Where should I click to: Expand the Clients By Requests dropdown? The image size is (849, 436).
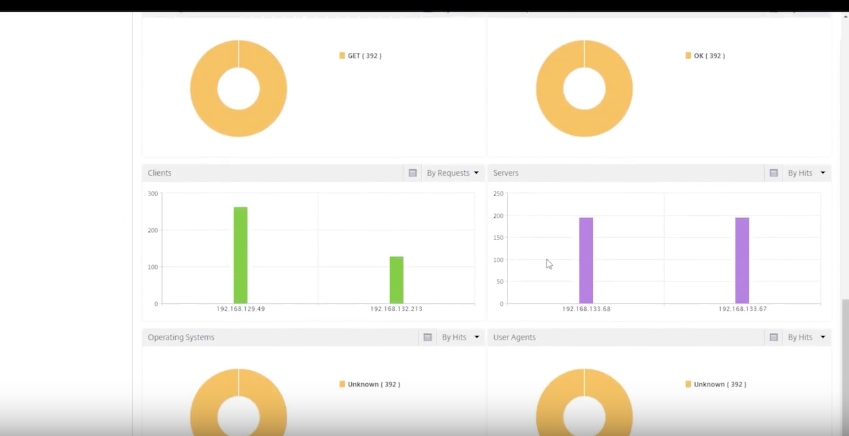point(453,173)
